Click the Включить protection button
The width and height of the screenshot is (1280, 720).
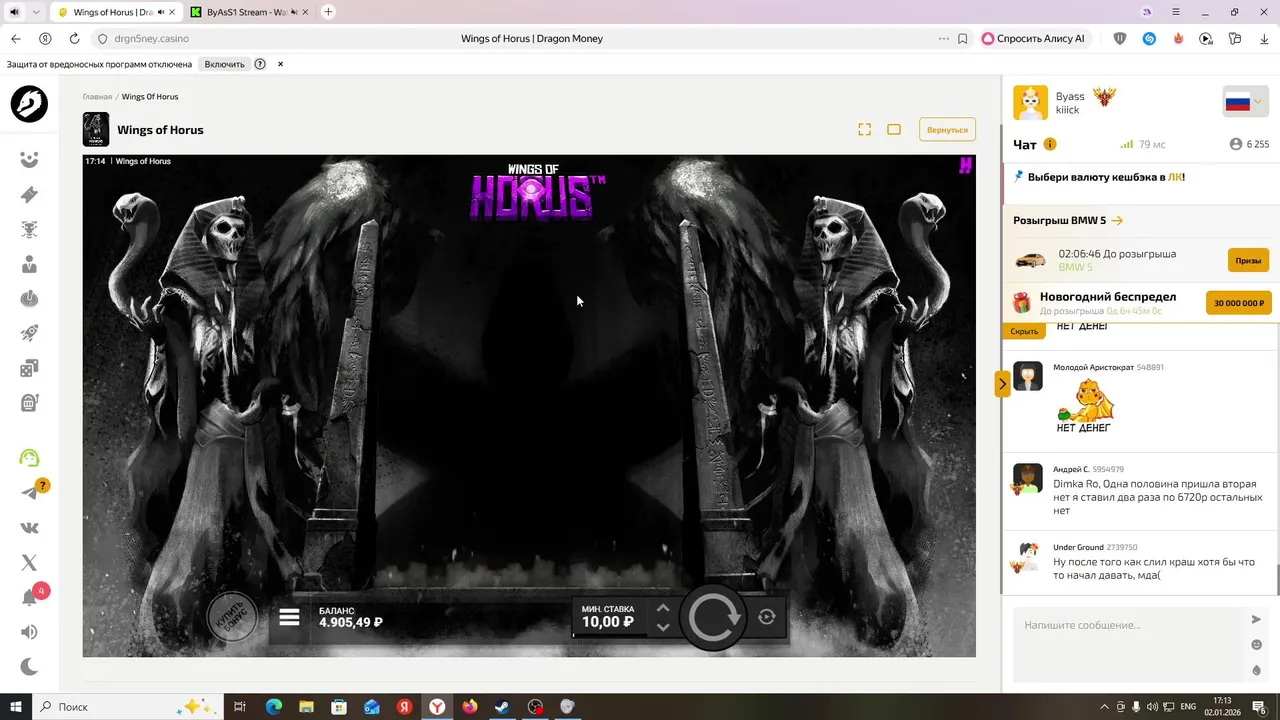(x=224, y=64)
